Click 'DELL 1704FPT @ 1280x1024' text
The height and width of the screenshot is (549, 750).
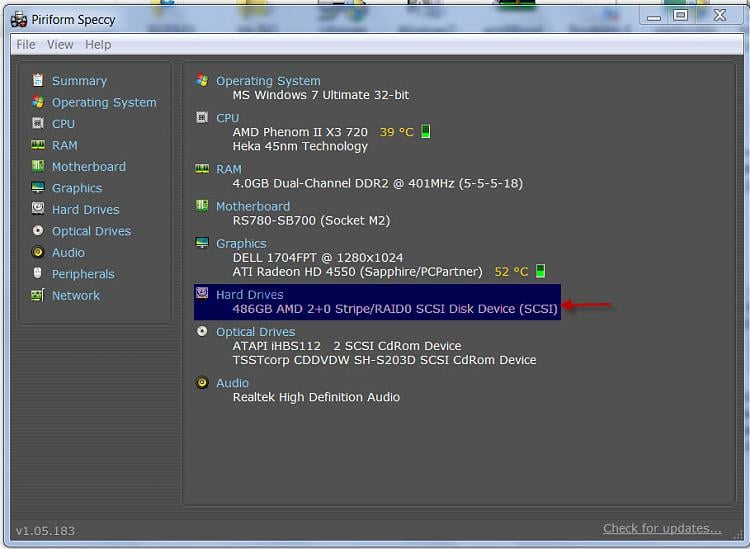pos(318,258)
